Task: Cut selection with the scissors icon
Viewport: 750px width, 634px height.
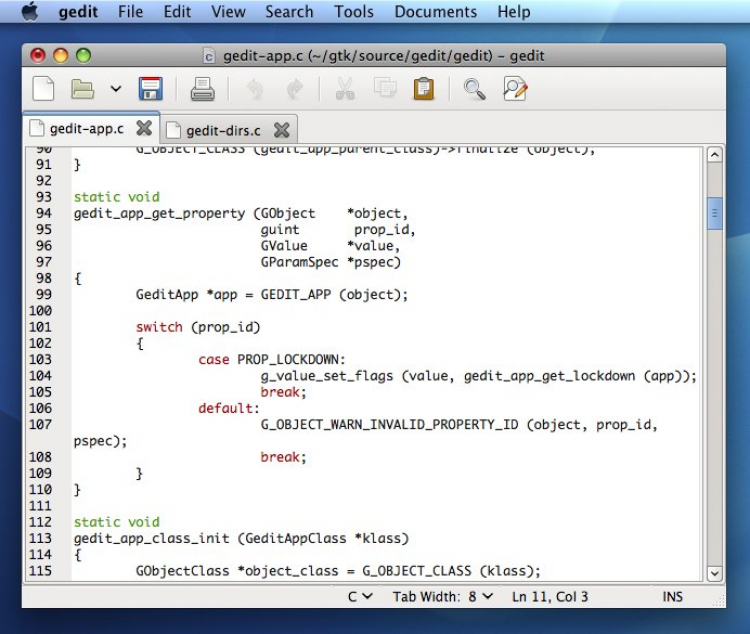Action: click(x=345, y=89)
